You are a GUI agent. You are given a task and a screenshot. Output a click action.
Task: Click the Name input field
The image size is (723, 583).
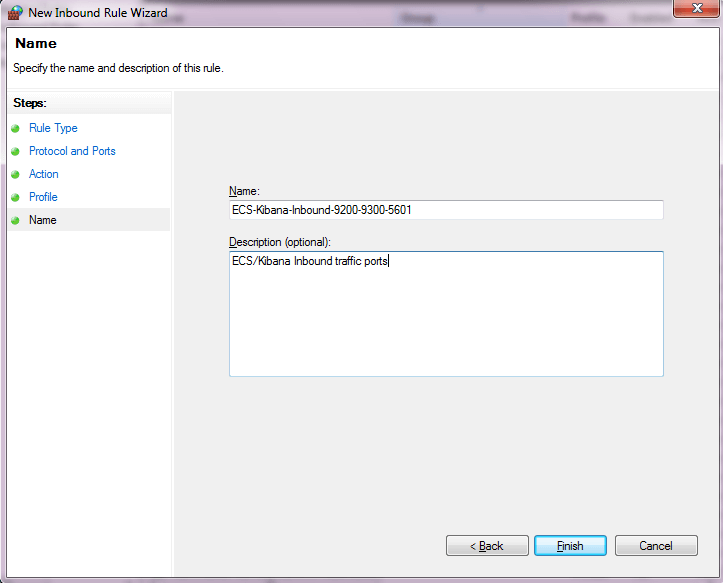pos(446,210)
